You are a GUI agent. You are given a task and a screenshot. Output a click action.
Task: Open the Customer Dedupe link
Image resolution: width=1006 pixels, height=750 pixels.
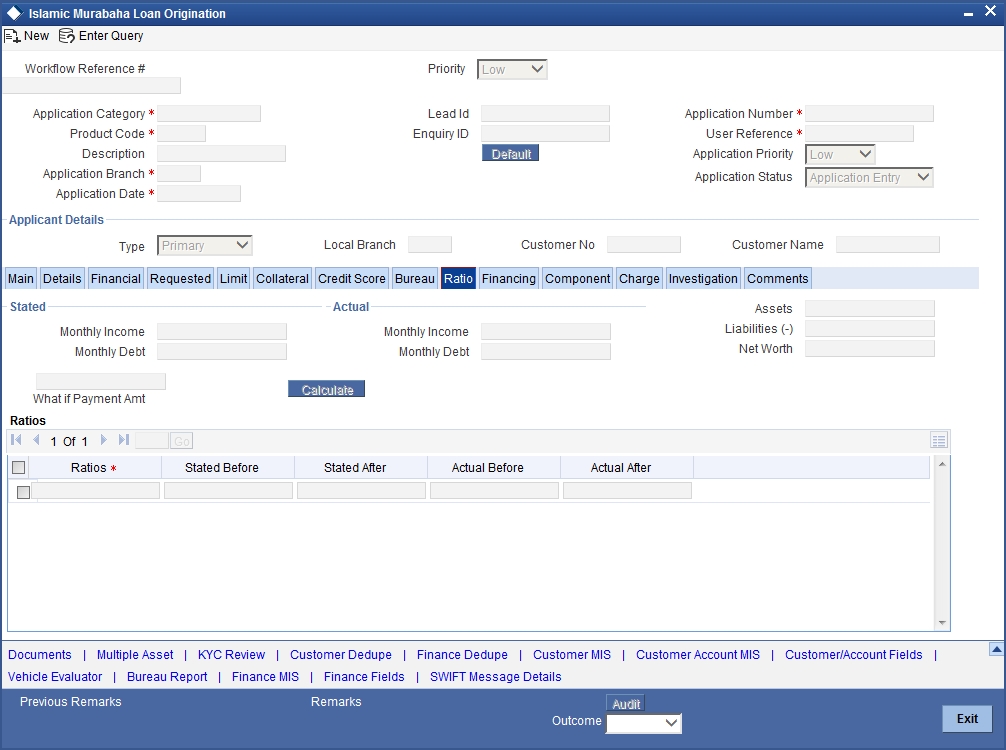click(x=341, y=654)
